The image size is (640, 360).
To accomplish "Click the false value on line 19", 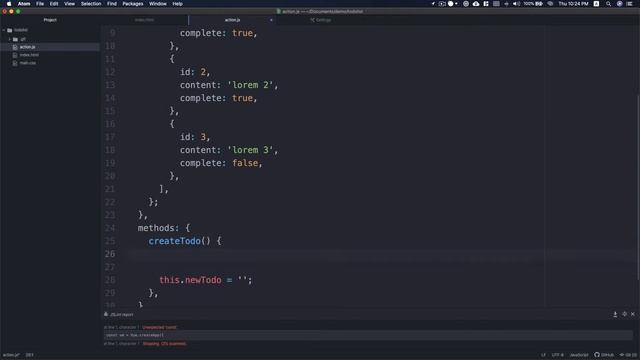I will pyautogui.click(x=245, y=163).
